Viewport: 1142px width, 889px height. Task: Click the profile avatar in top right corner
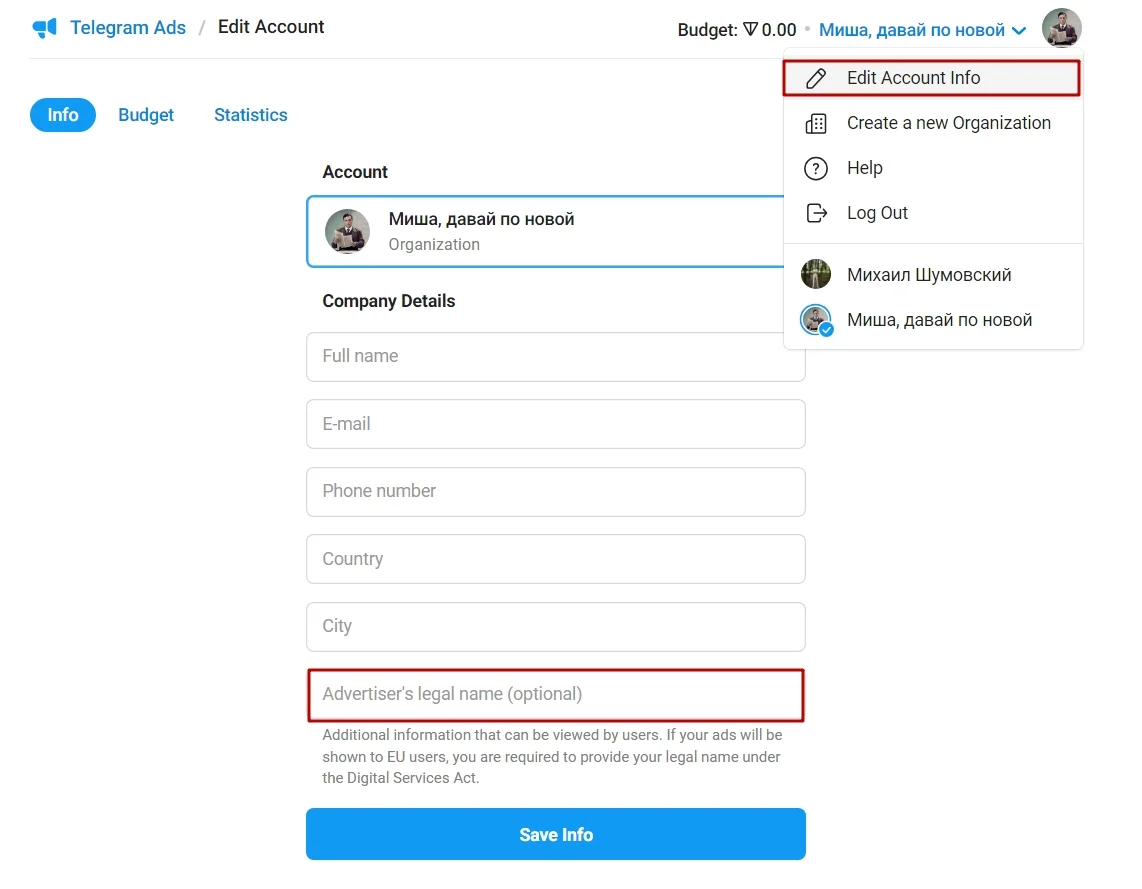pyautogui.click(x=1061, y=28)
